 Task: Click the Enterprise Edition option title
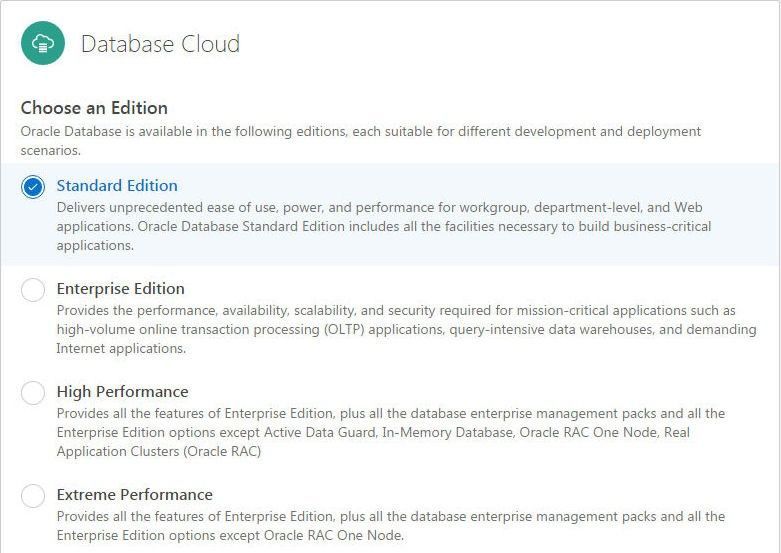[121, 289]
